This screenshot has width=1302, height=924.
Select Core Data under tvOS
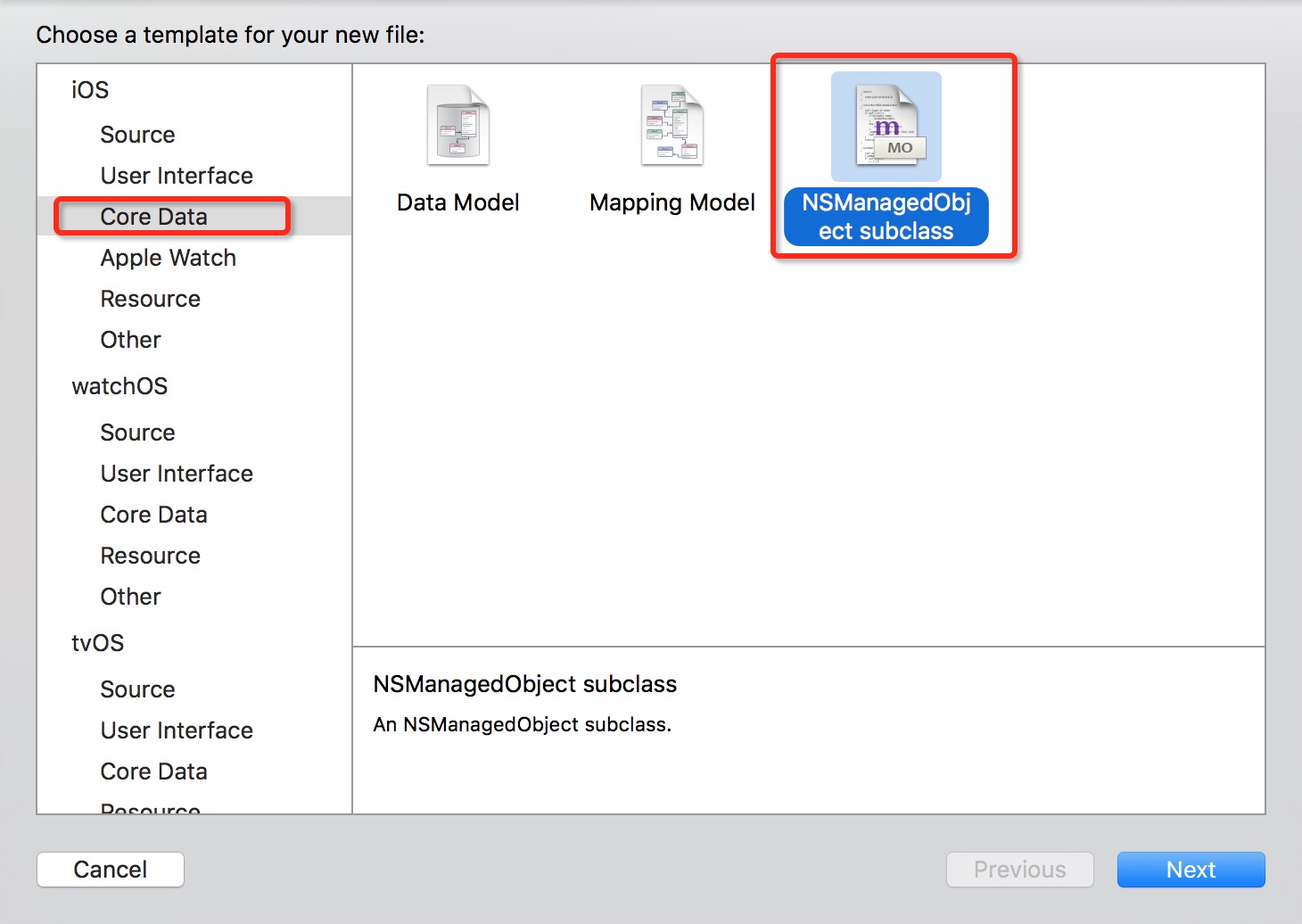(x=153, y=771)
